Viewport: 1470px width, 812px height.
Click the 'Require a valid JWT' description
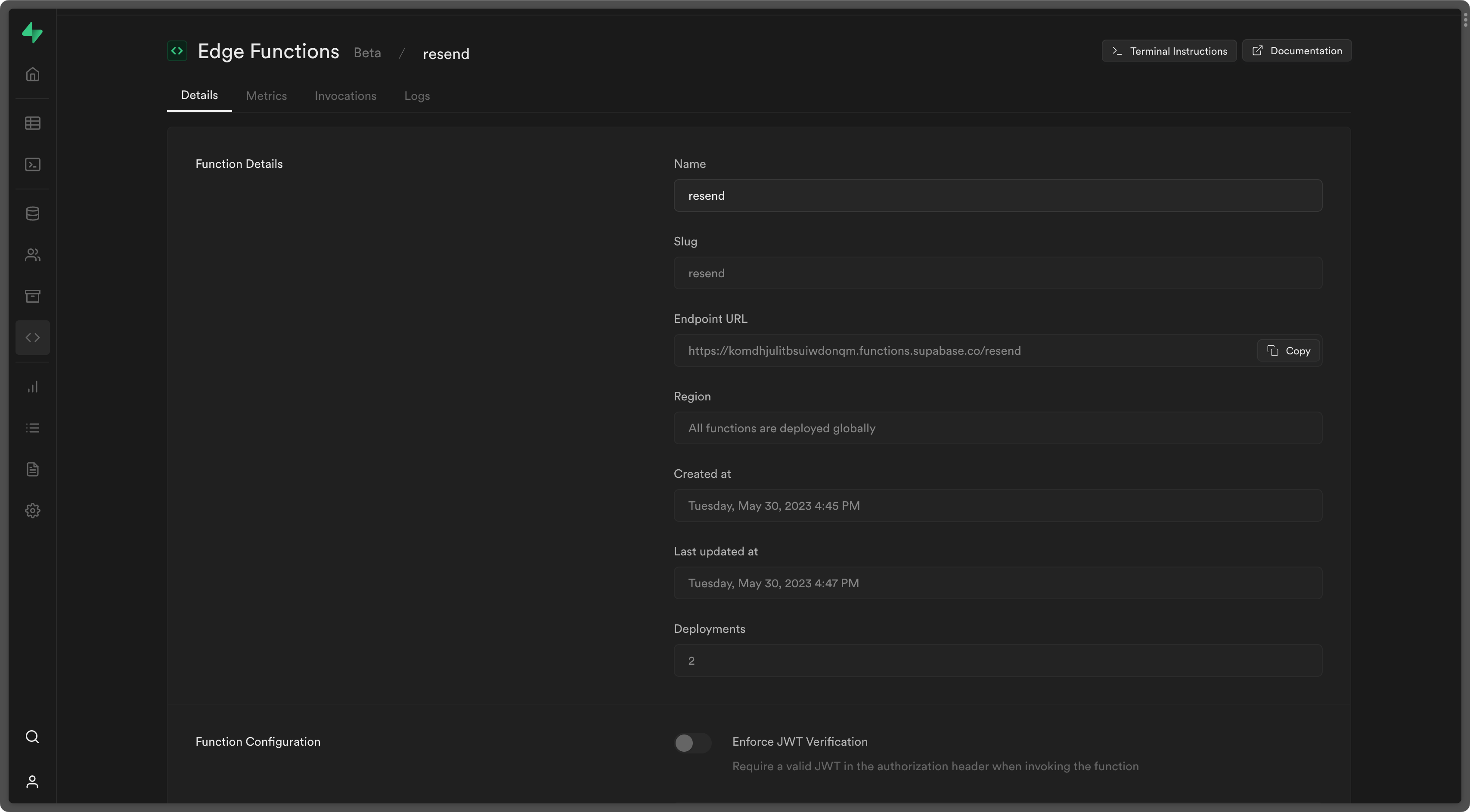(x=935, y=766)
